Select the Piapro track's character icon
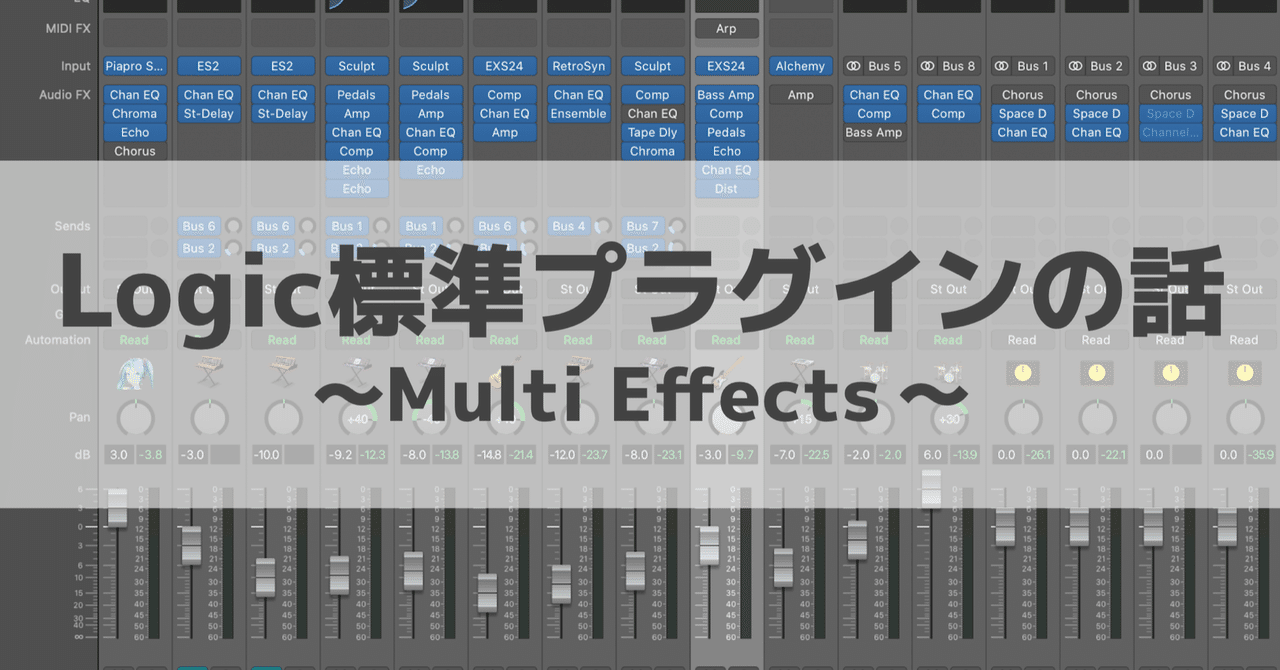This screenshot has height=670, width=1280. point(135,373)
